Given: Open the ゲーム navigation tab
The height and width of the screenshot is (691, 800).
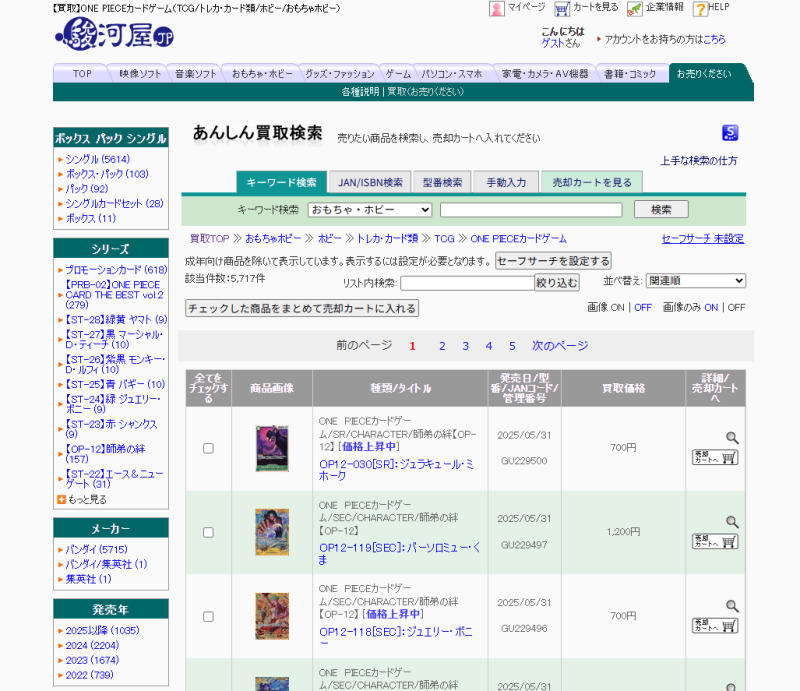Looking at the screenshot, I should (x=398, y=74).
